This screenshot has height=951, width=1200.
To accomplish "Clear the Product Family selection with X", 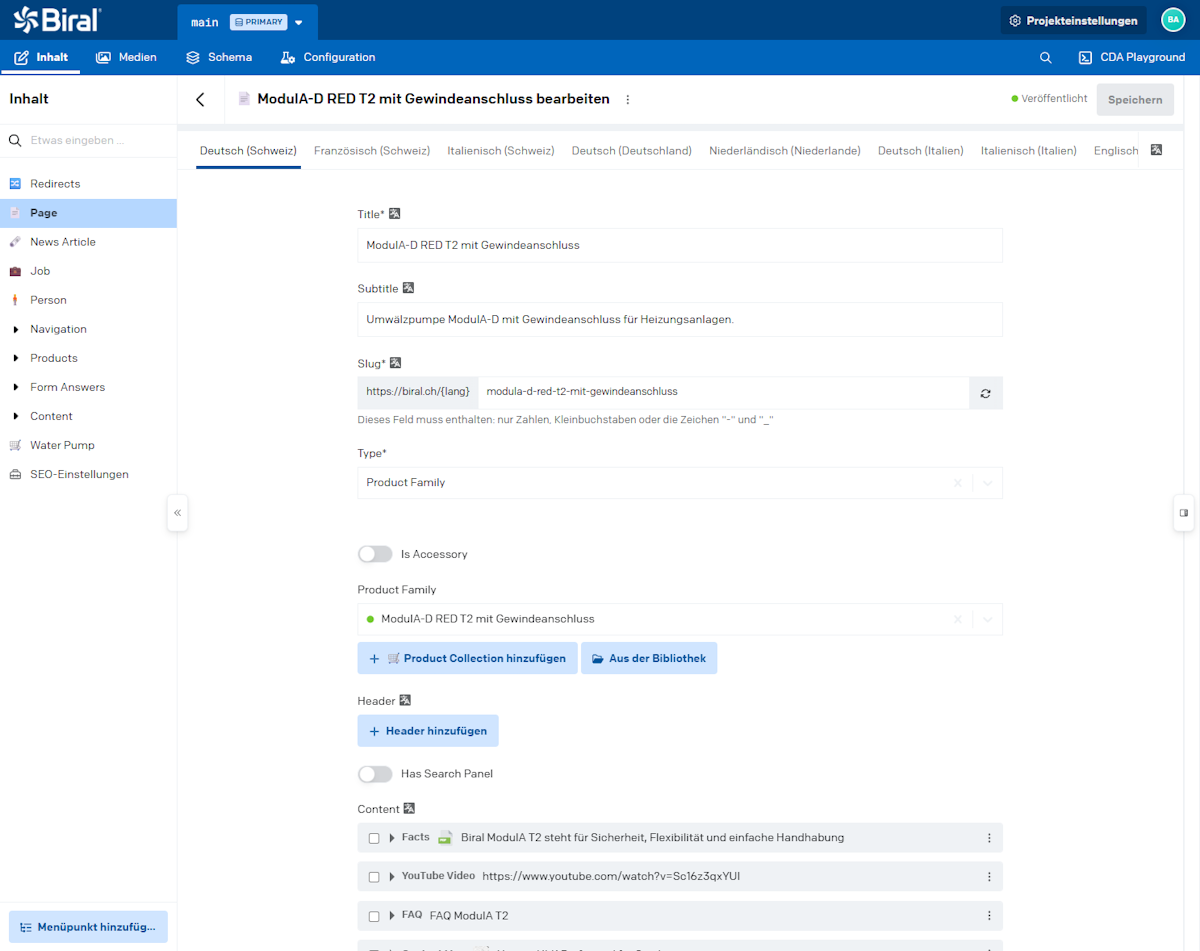I will (957, 620).
